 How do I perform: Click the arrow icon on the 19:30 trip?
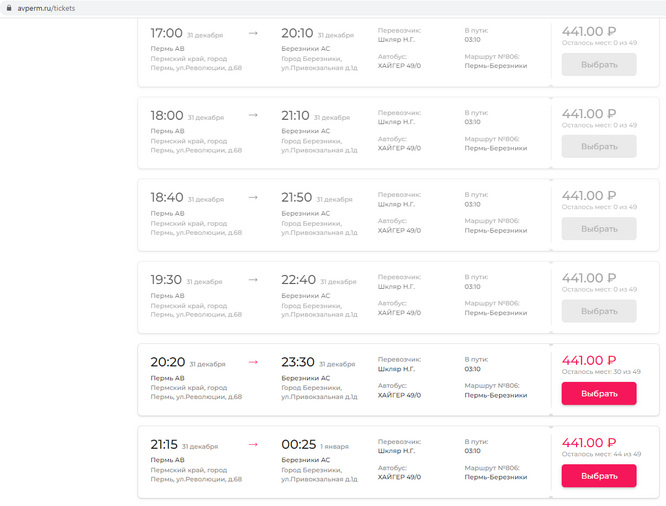(x=253, y=280)
